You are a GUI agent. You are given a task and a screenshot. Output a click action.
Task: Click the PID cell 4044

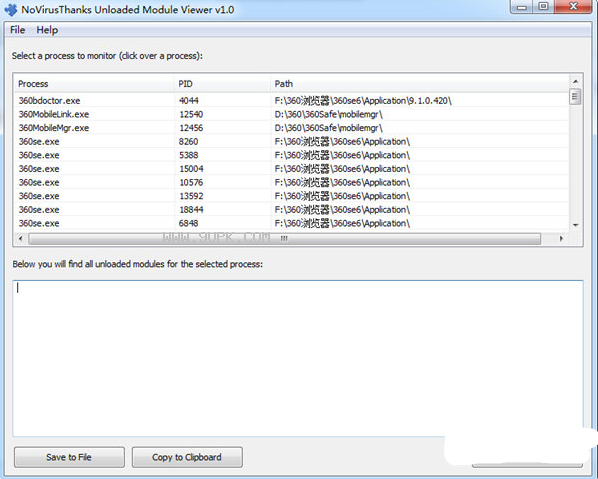pyautogui.click(x=189, y=101)
